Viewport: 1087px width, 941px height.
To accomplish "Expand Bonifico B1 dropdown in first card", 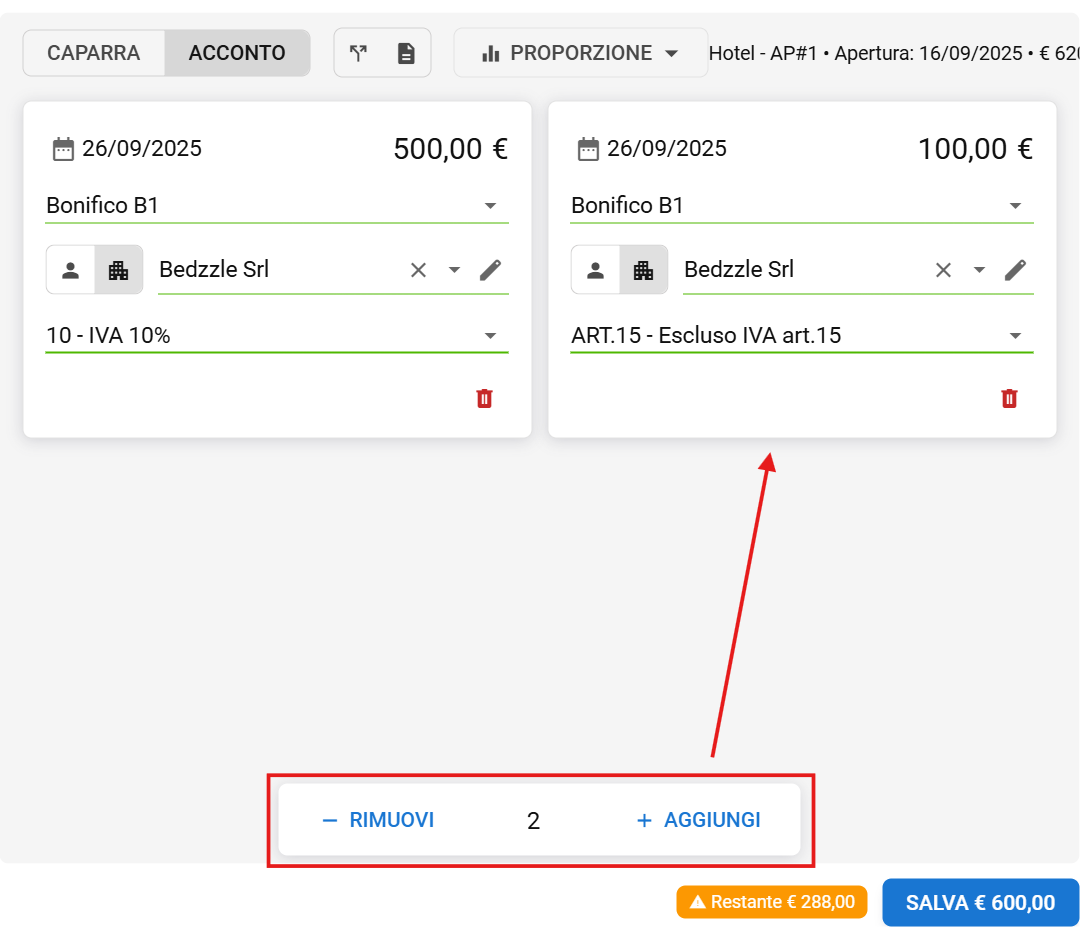I will (x=490, y=206).
